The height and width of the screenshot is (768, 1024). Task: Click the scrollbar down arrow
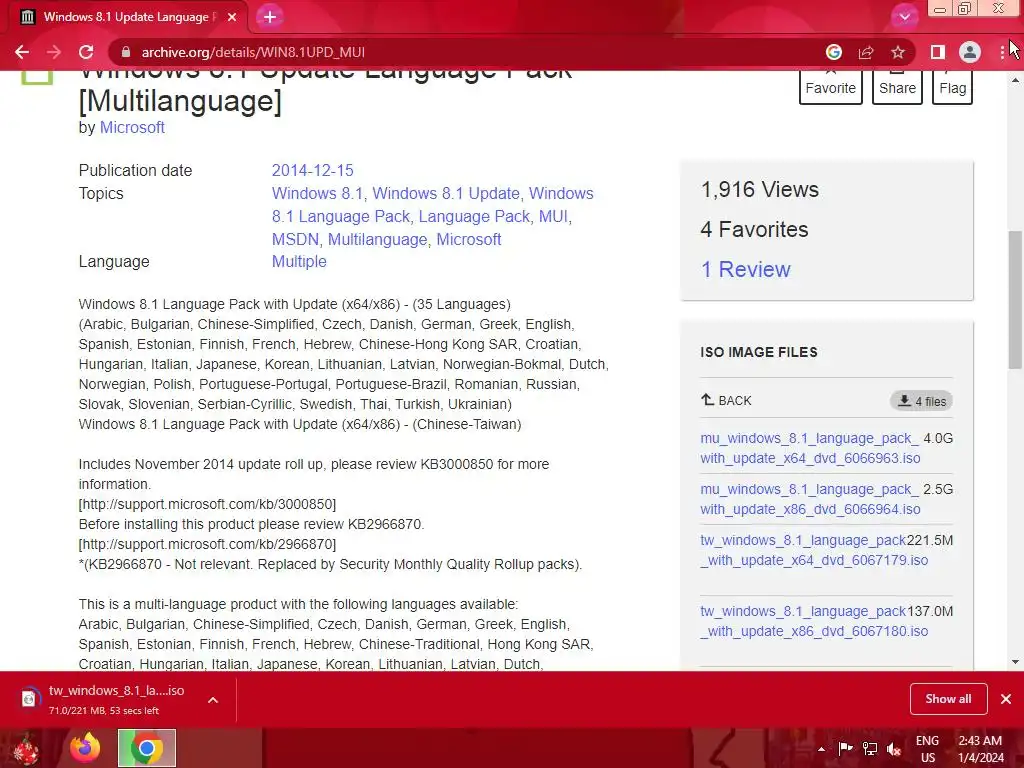[1015, 662]
